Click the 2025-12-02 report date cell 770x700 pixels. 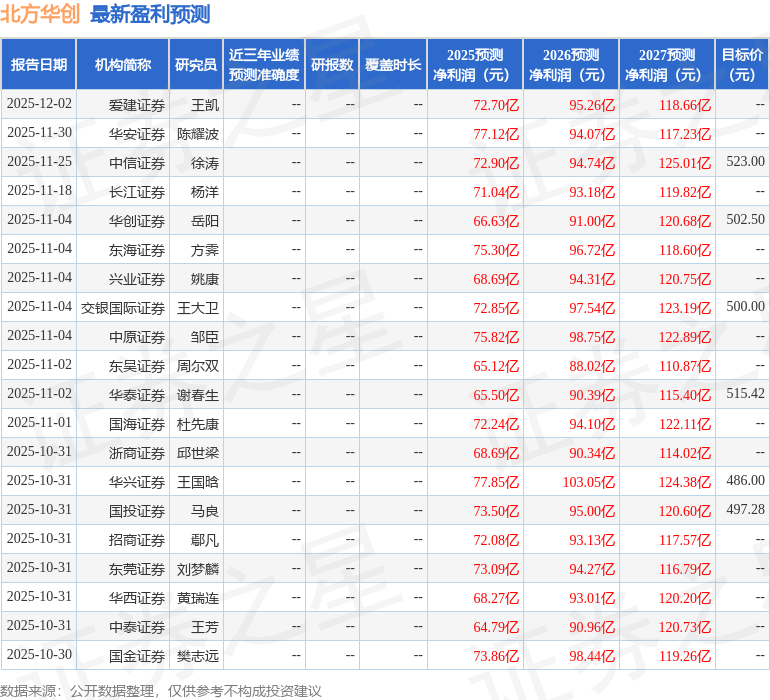40,104
